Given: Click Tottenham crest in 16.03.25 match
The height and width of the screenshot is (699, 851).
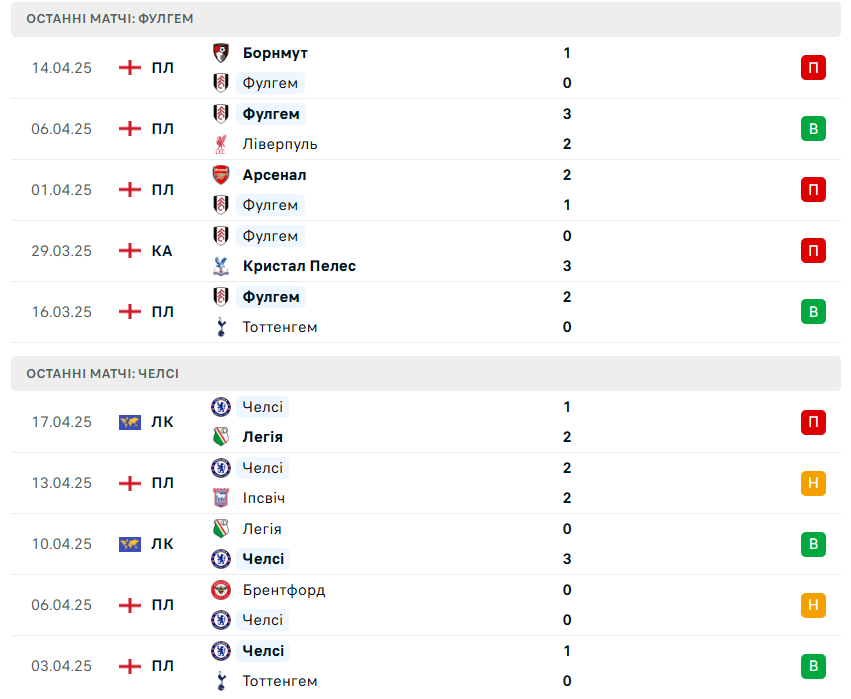Looking at the screenshot, I should [x=221, y=327].
